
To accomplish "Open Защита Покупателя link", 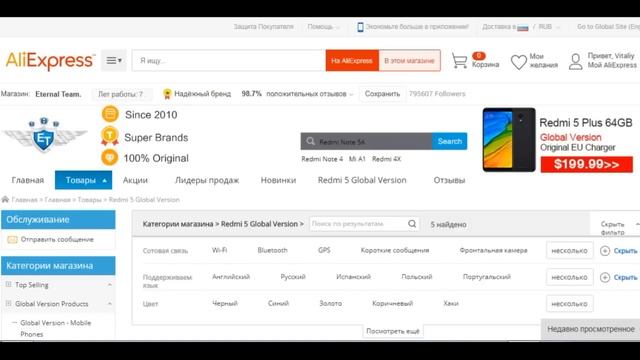I will (x=263, y=27).
